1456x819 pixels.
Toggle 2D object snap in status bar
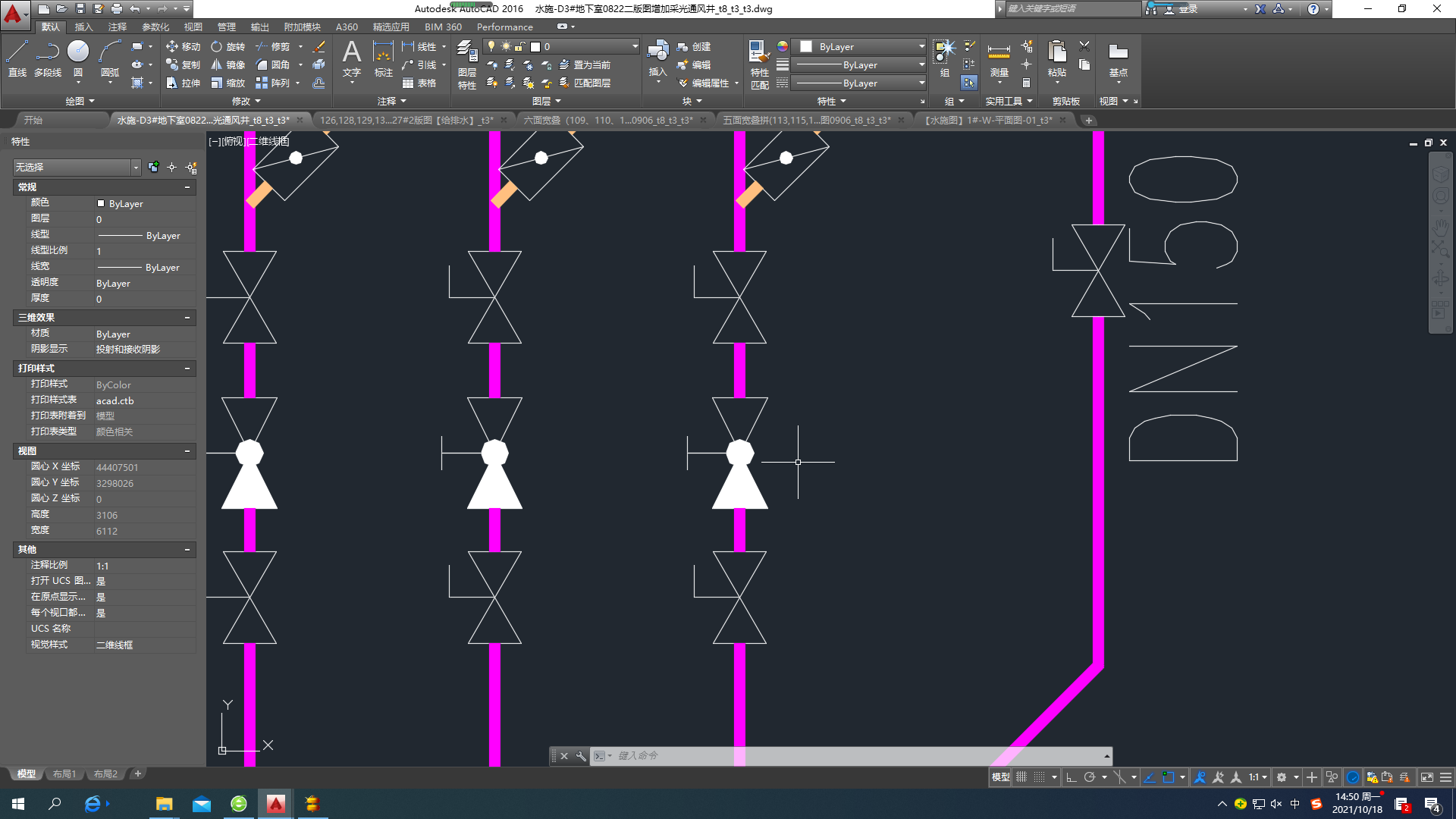[1169, 777]
